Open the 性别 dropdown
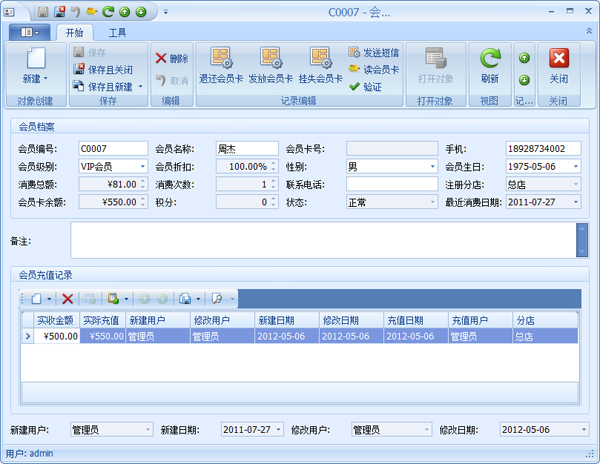Viewport: 600px width, 464px height. [x=433, y=166]
